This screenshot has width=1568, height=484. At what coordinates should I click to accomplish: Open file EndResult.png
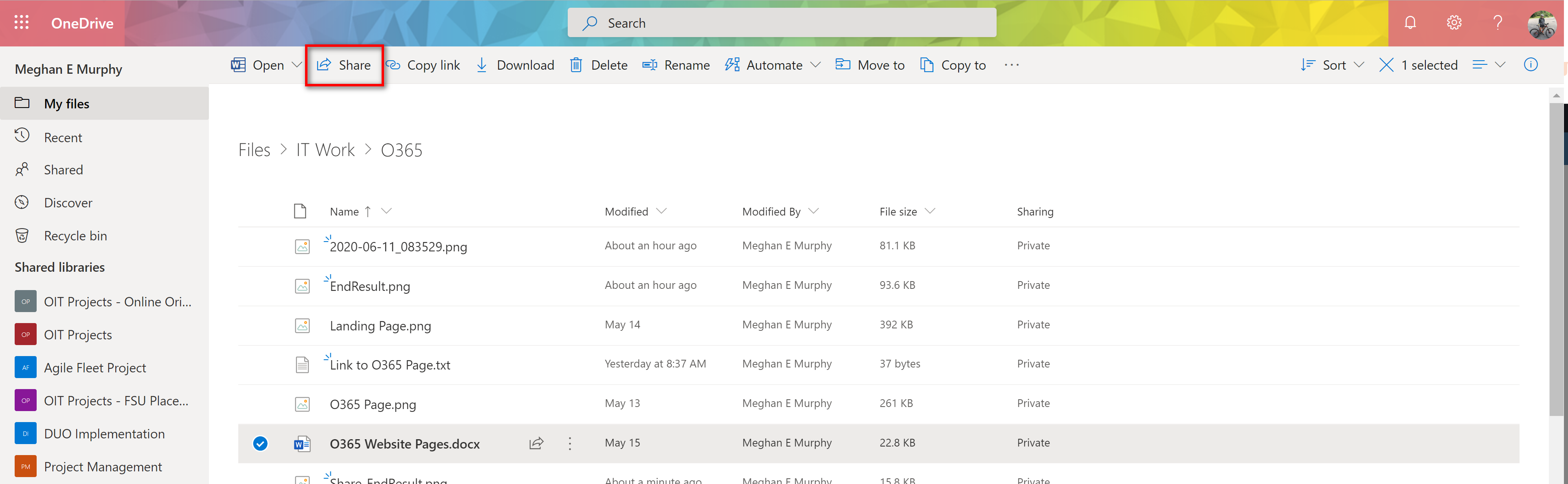pos(369,287)
